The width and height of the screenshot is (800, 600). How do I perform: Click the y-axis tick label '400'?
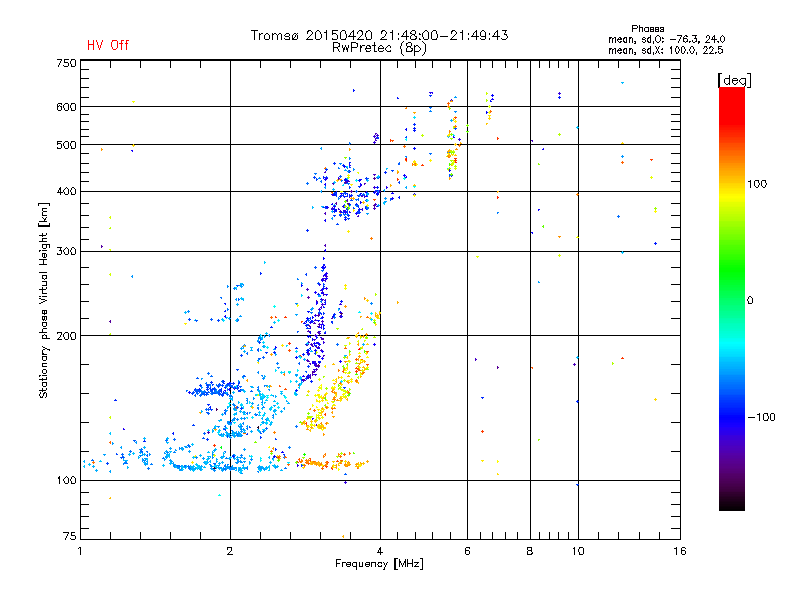pos(67,192)
